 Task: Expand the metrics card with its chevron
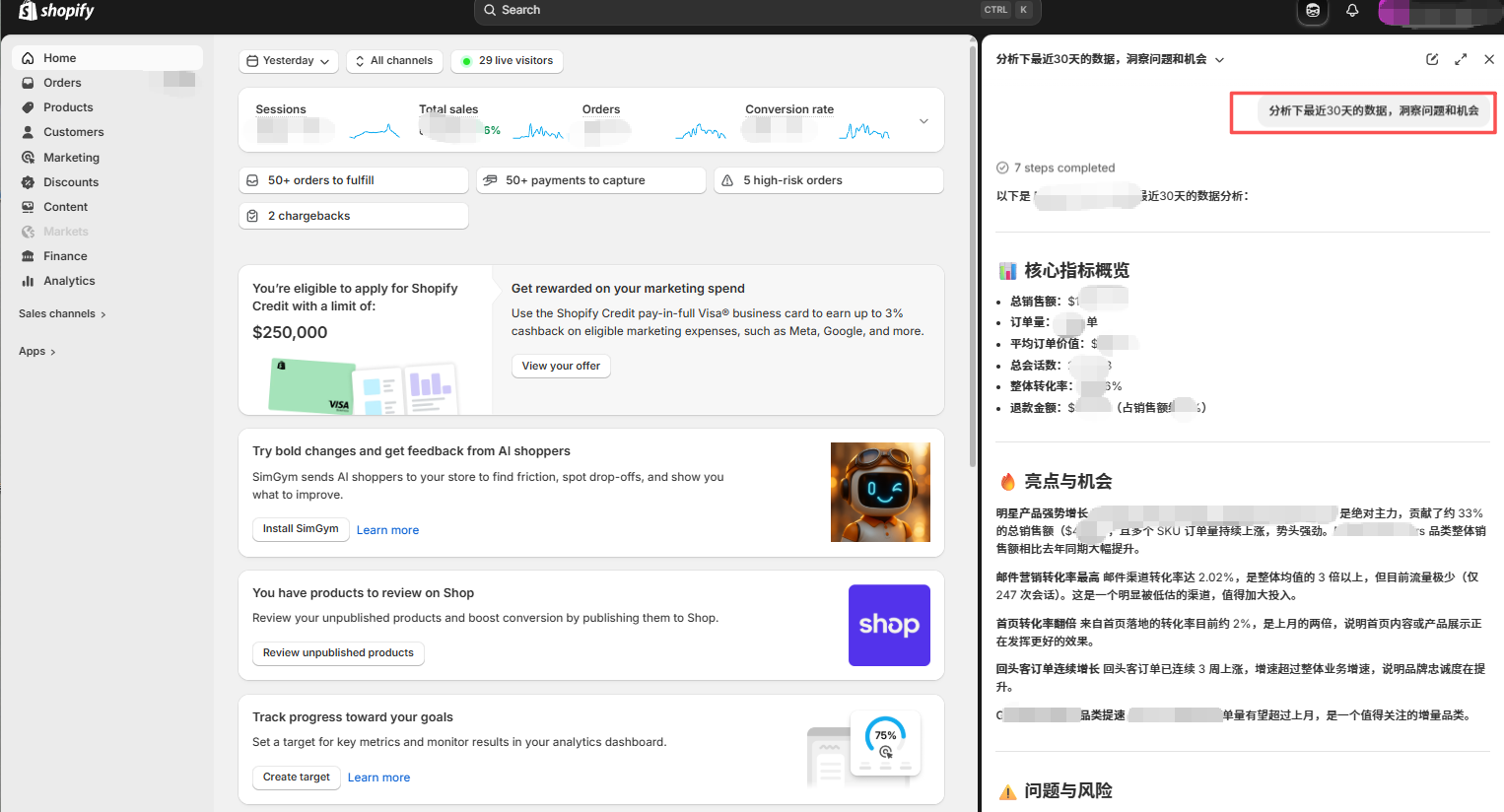[x=923, y=121]
